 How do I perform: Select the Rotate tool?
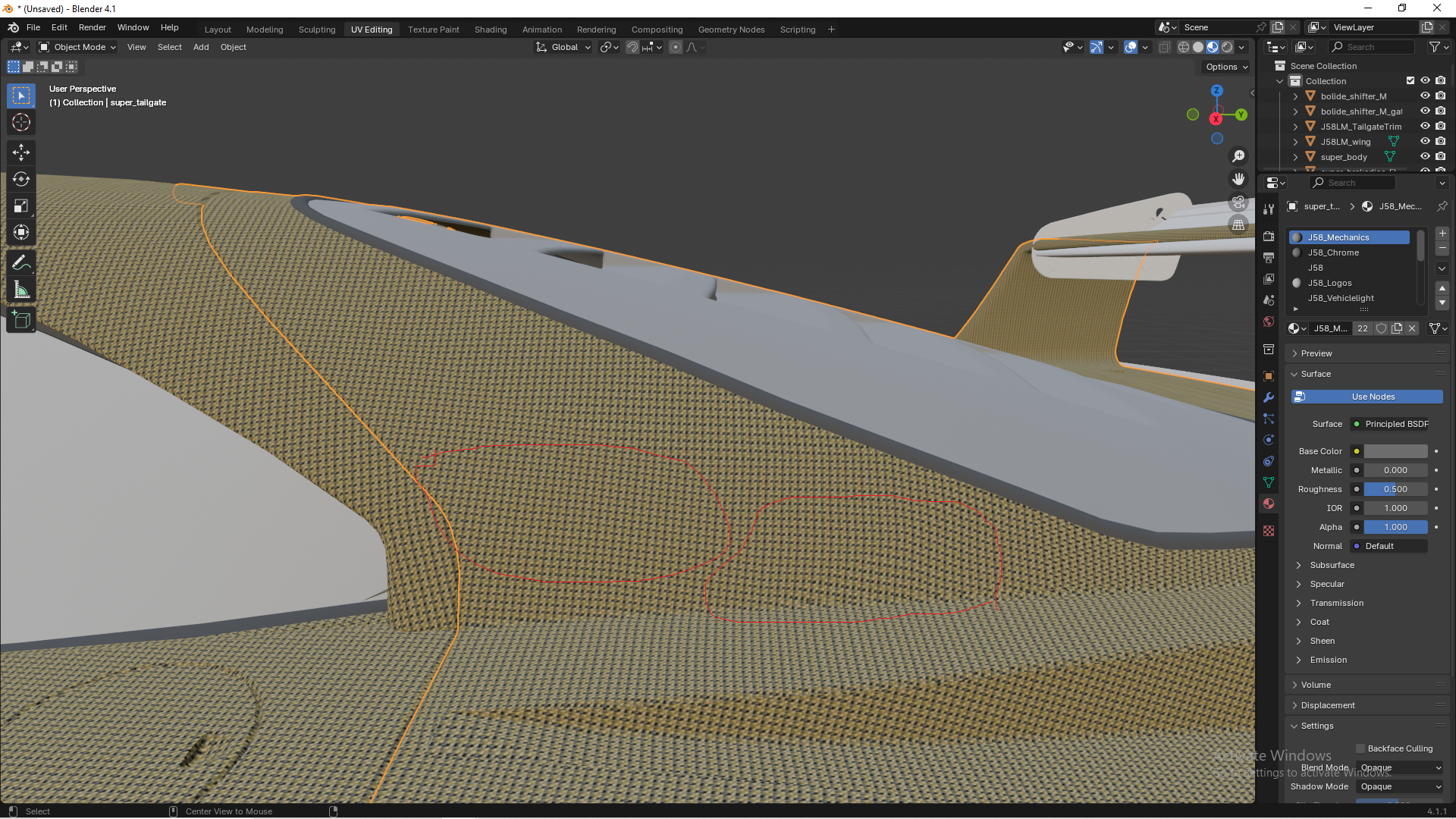21,179
